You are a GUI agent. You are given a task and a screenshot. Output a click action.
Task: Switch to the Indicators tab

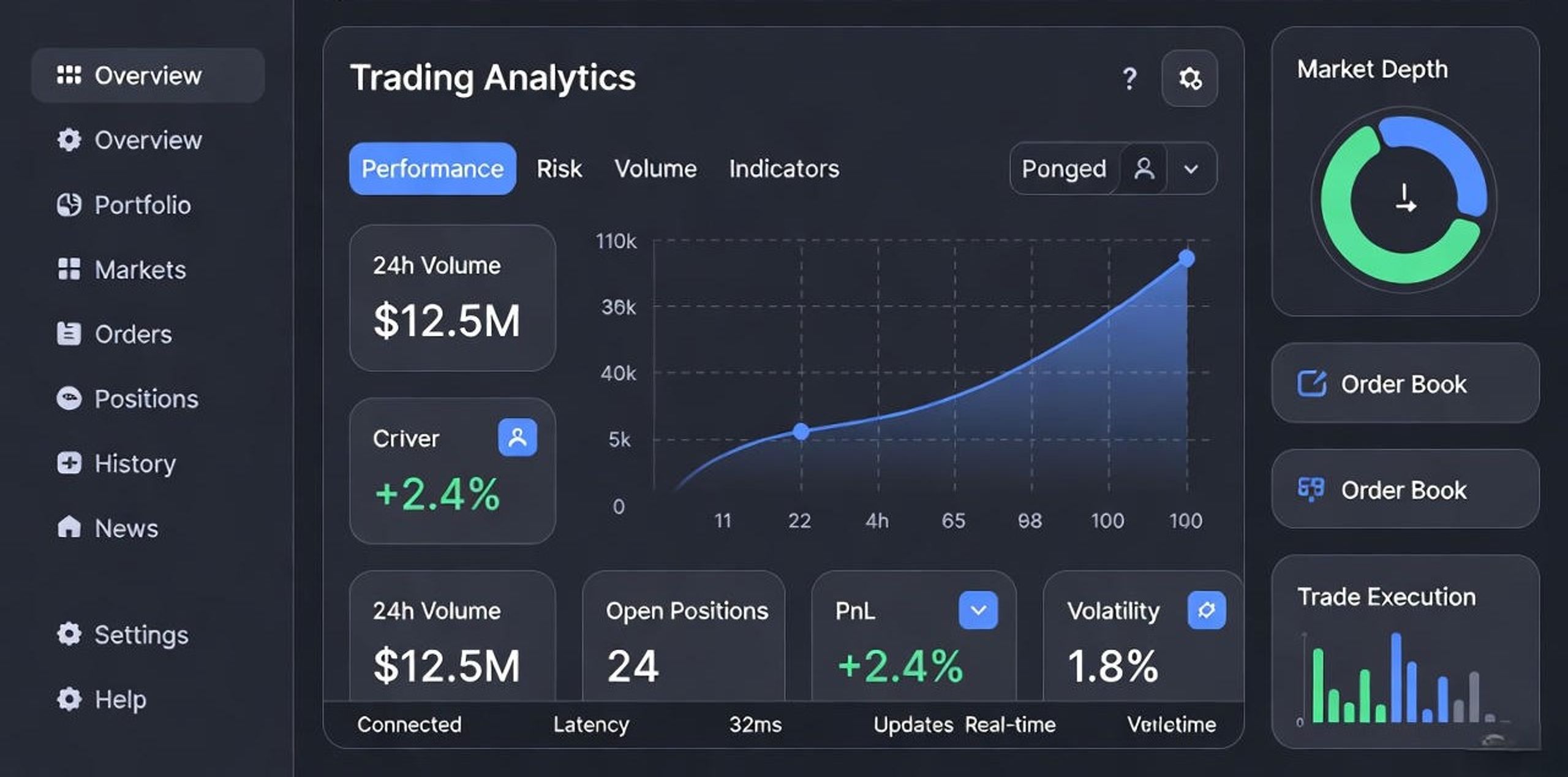click(x=784, y=169)
